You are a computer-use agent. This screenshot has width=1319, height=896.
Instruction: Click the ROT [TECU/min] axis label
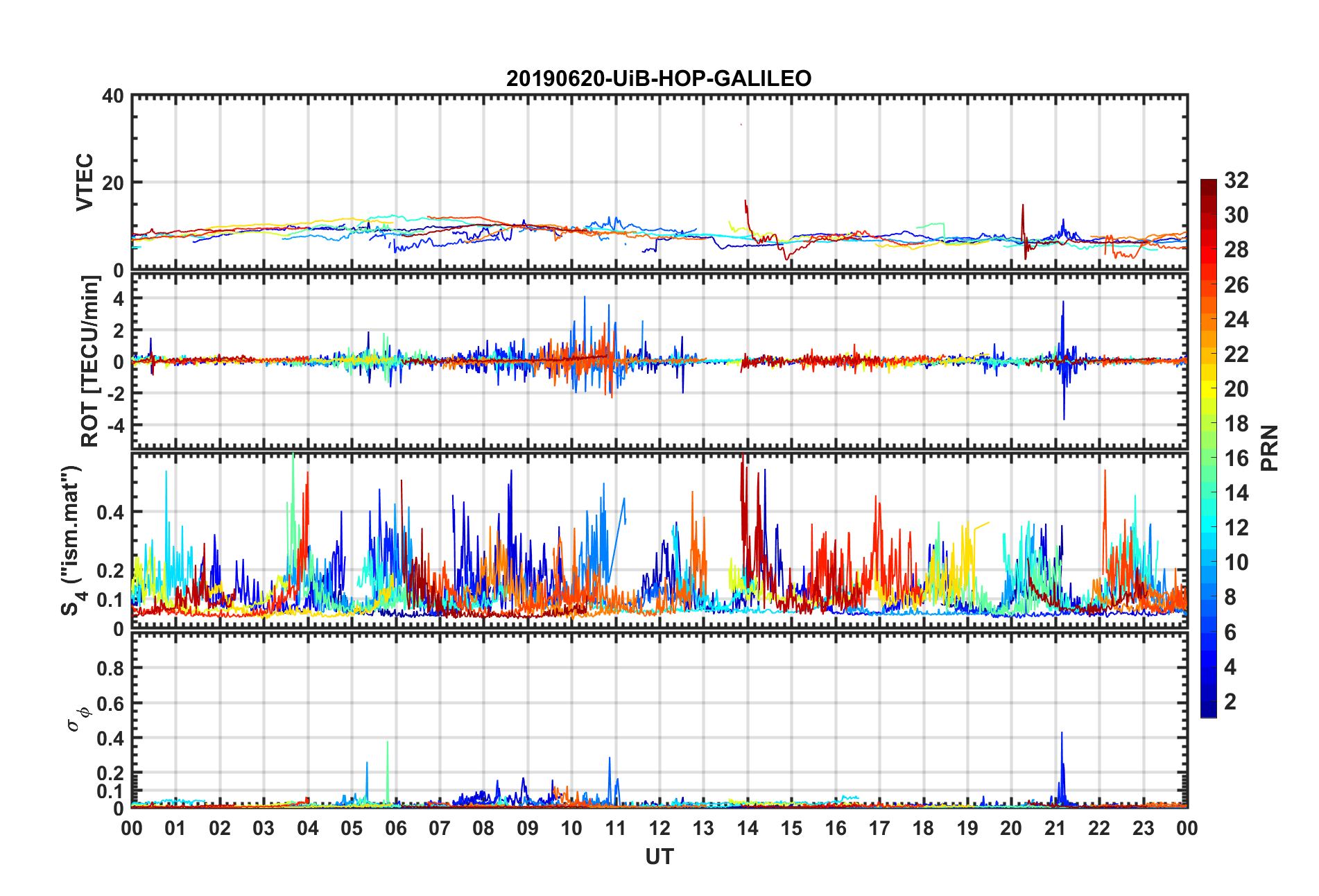pyautogui.click(x=90, y=361)
